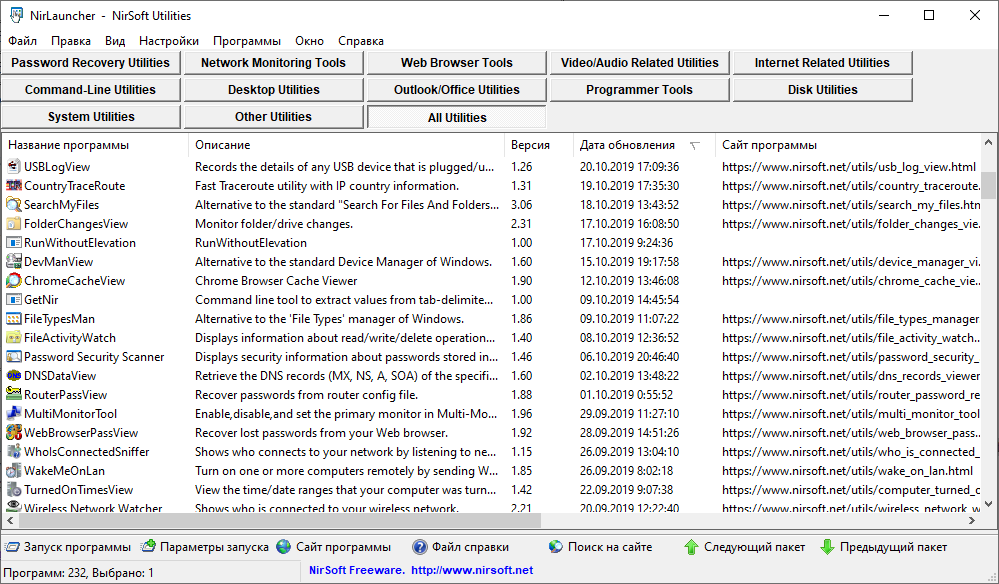This screenshot has height=584, width=999.
Task: Click the WakeMeOnLan icon
Action: [x=13, y=471]
